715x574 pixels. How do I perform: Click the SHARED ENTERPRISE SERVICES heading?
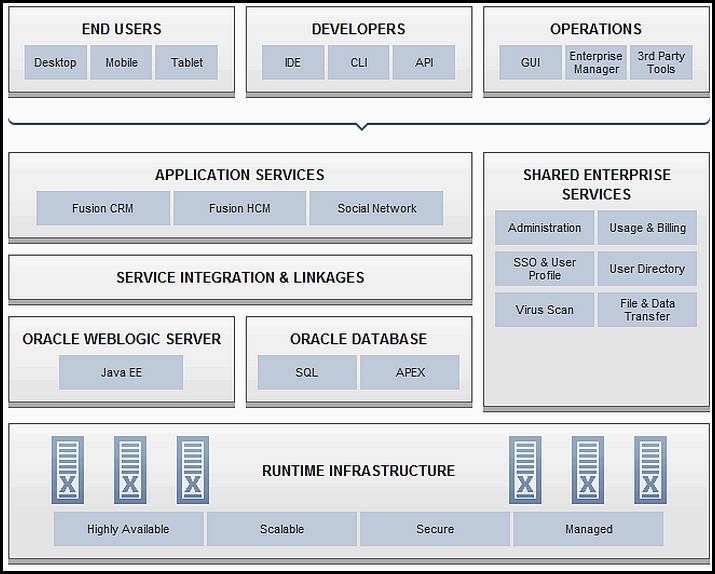coord(597,185)
